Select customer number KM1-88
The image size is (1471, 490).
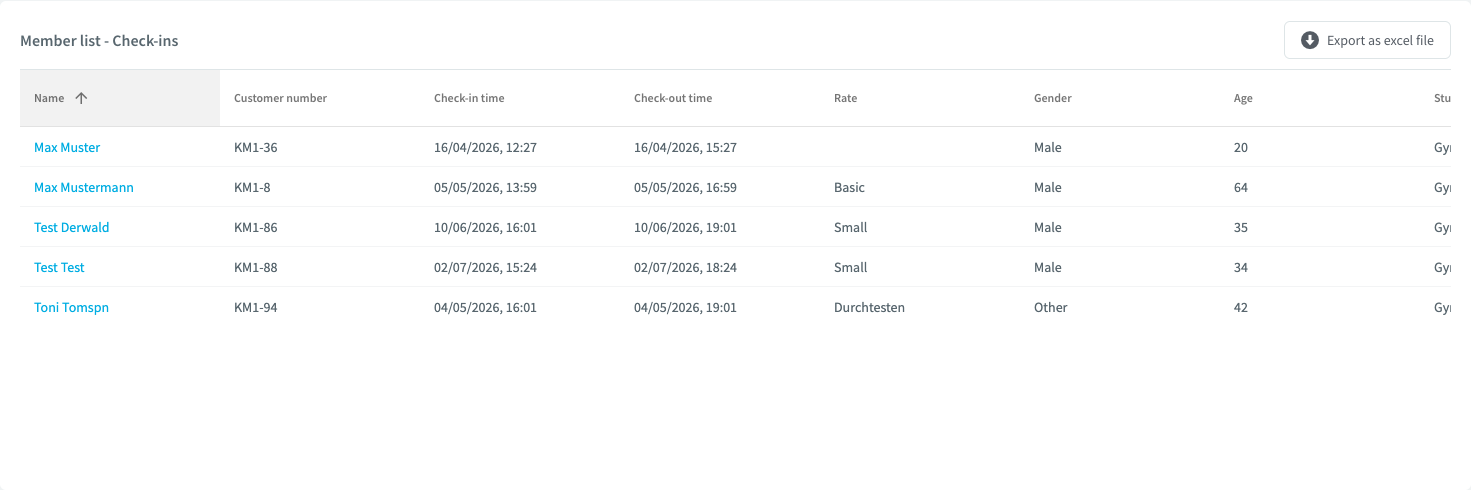click(256, 267)
